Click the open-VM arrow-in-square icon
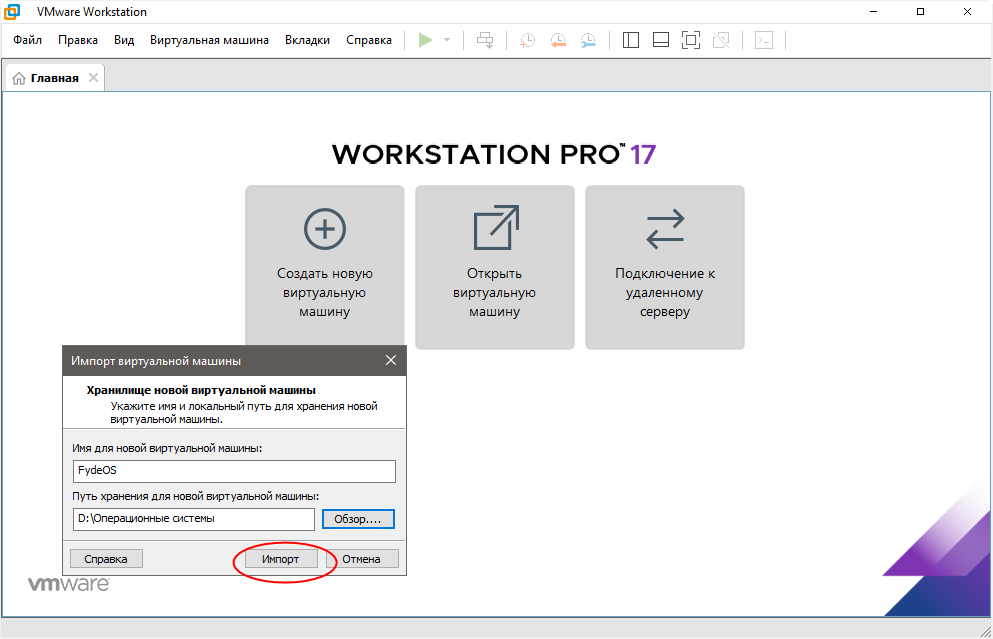This screenshot has height=639, width=993. [x=496, y=227]
